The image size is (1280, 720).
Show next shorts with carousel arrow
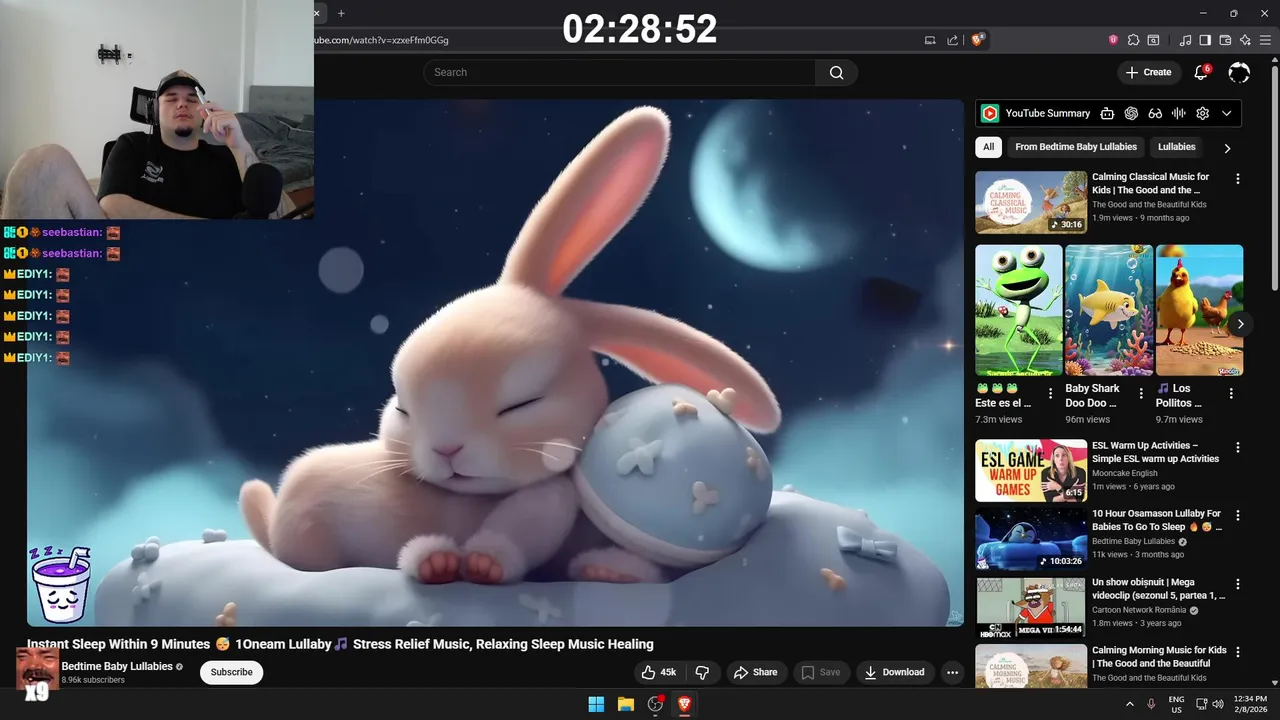(1240, 324)
